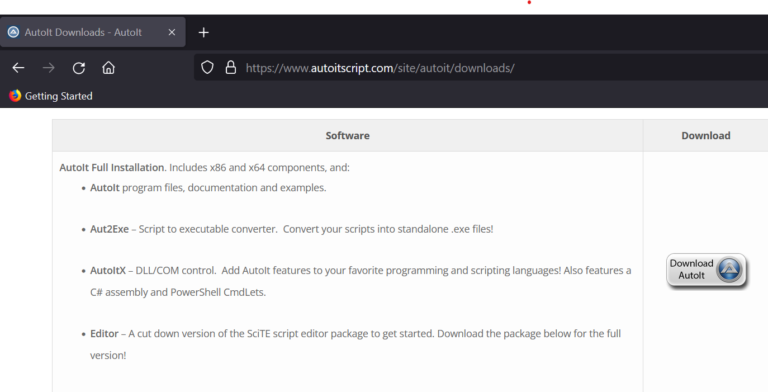768x392 pixels.
Task: Go back using the back arrow
Action: 19,68
